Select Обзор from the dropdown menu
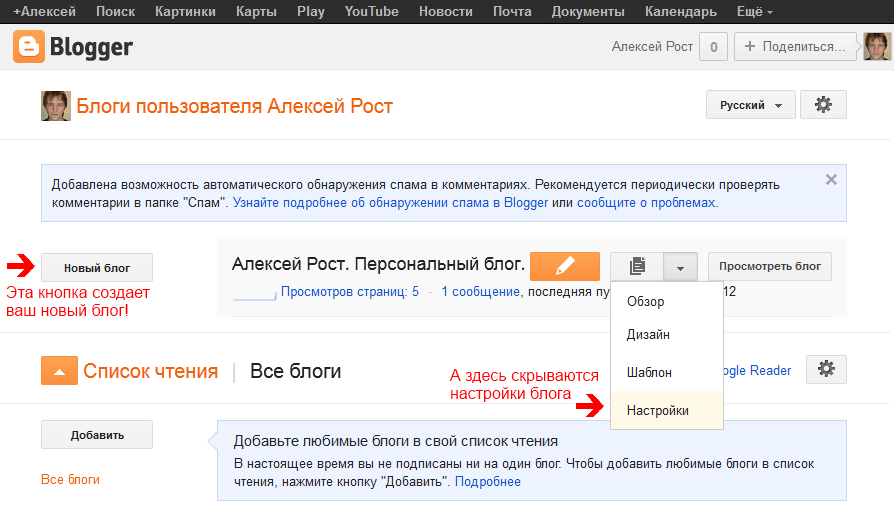 click(x=667, y=301)
